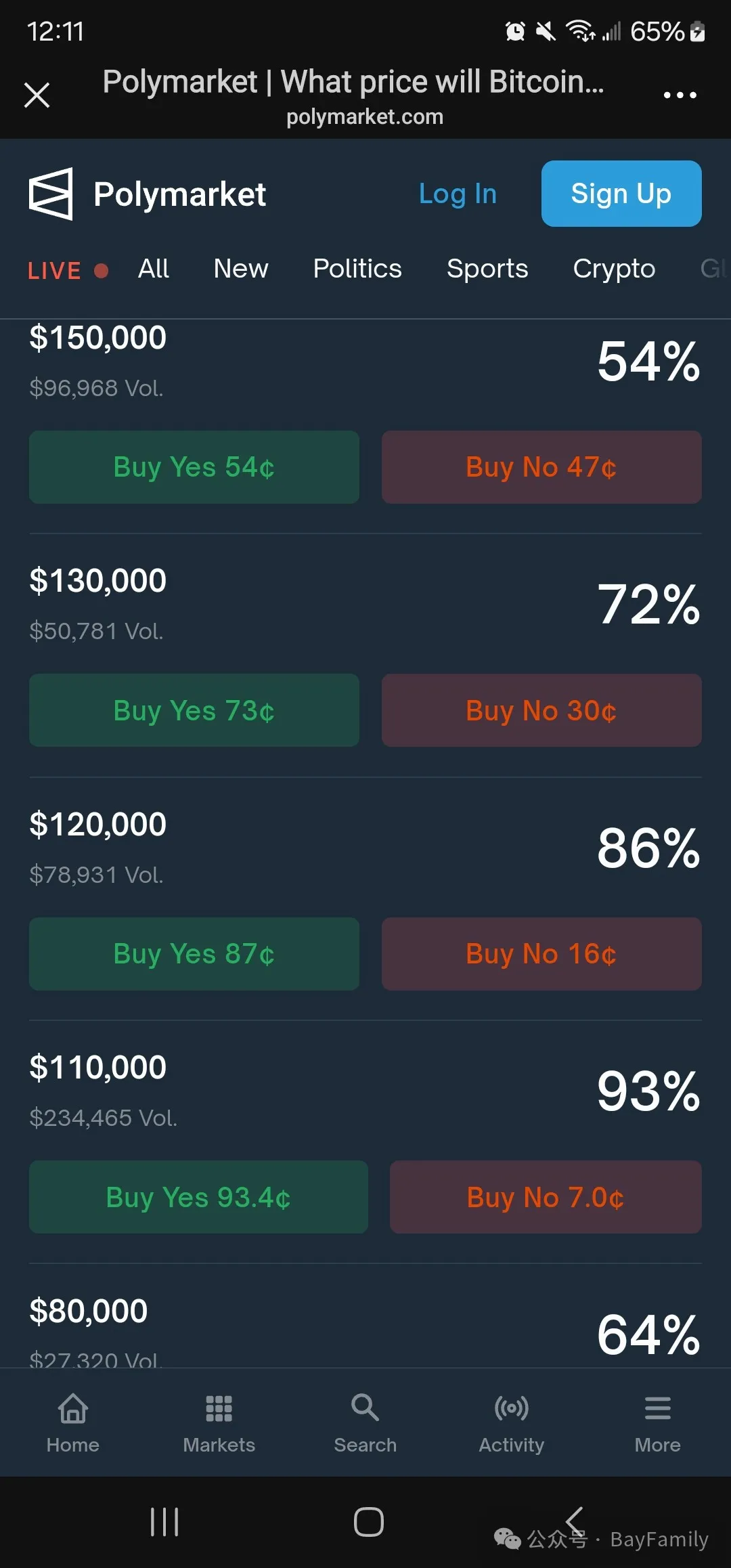Screen dimensions: 731x1568
Task: Open the three-dot browser menu
Action: click(x=680, y=95)
